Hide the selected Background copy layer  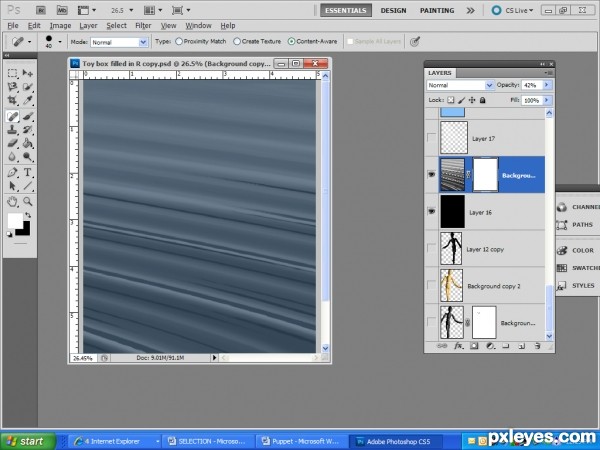pyautogui.click(x=431, y=174)
